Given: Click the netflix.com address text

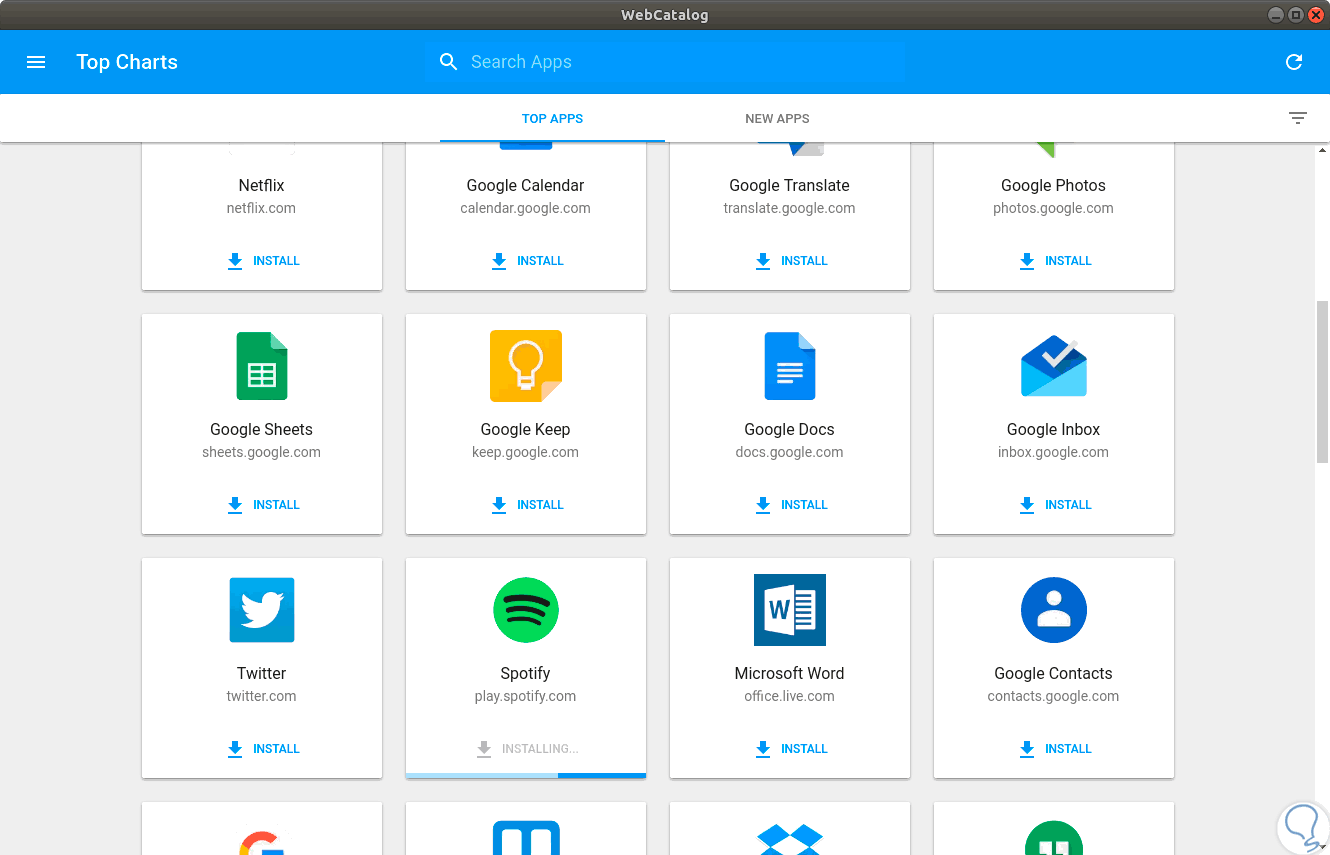Looking at the screenshot, I should pos(261,208).
